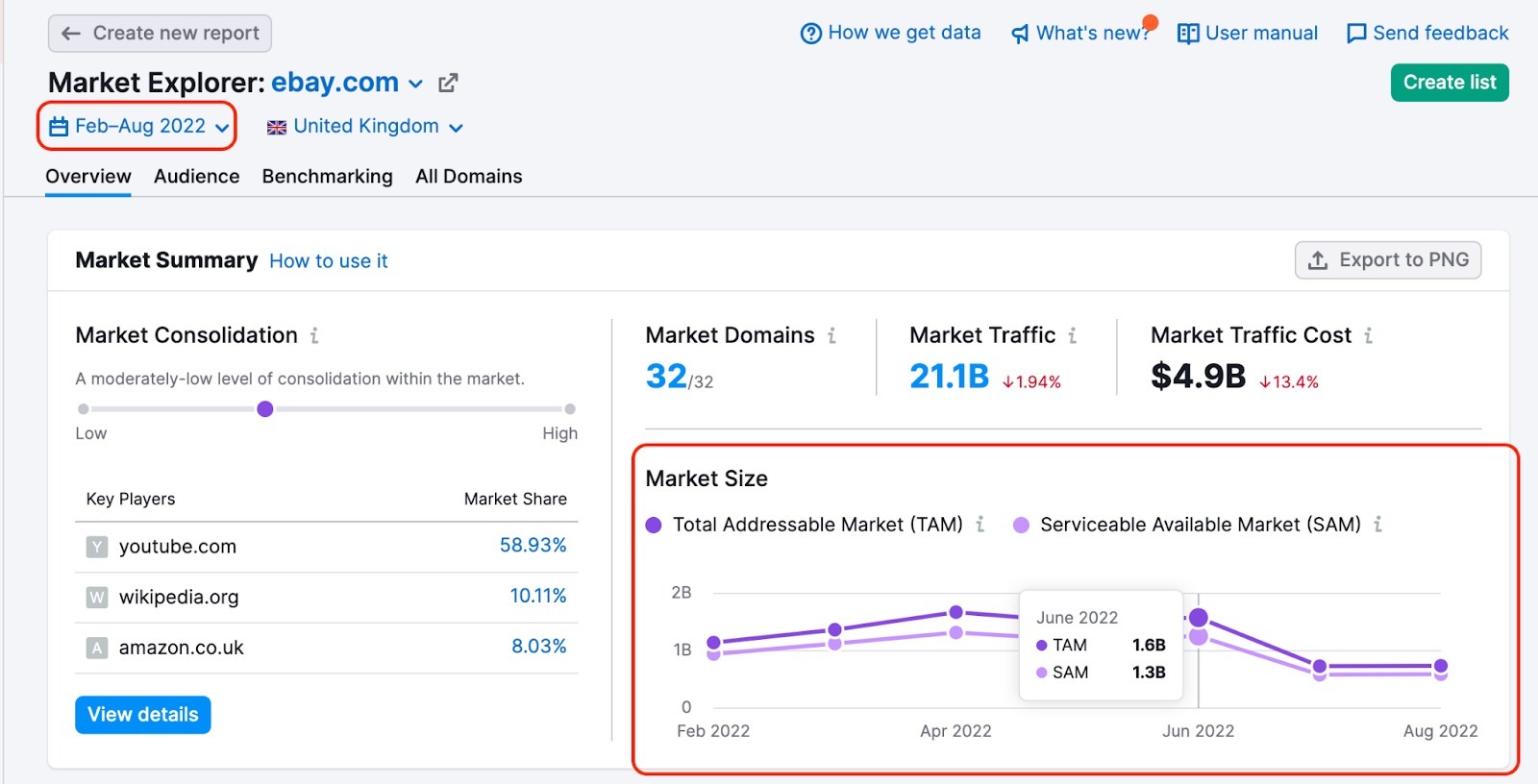Viewport: 1538px width, 784px height.
Task: Open the How we get data link
Action: tap(890, 33)
